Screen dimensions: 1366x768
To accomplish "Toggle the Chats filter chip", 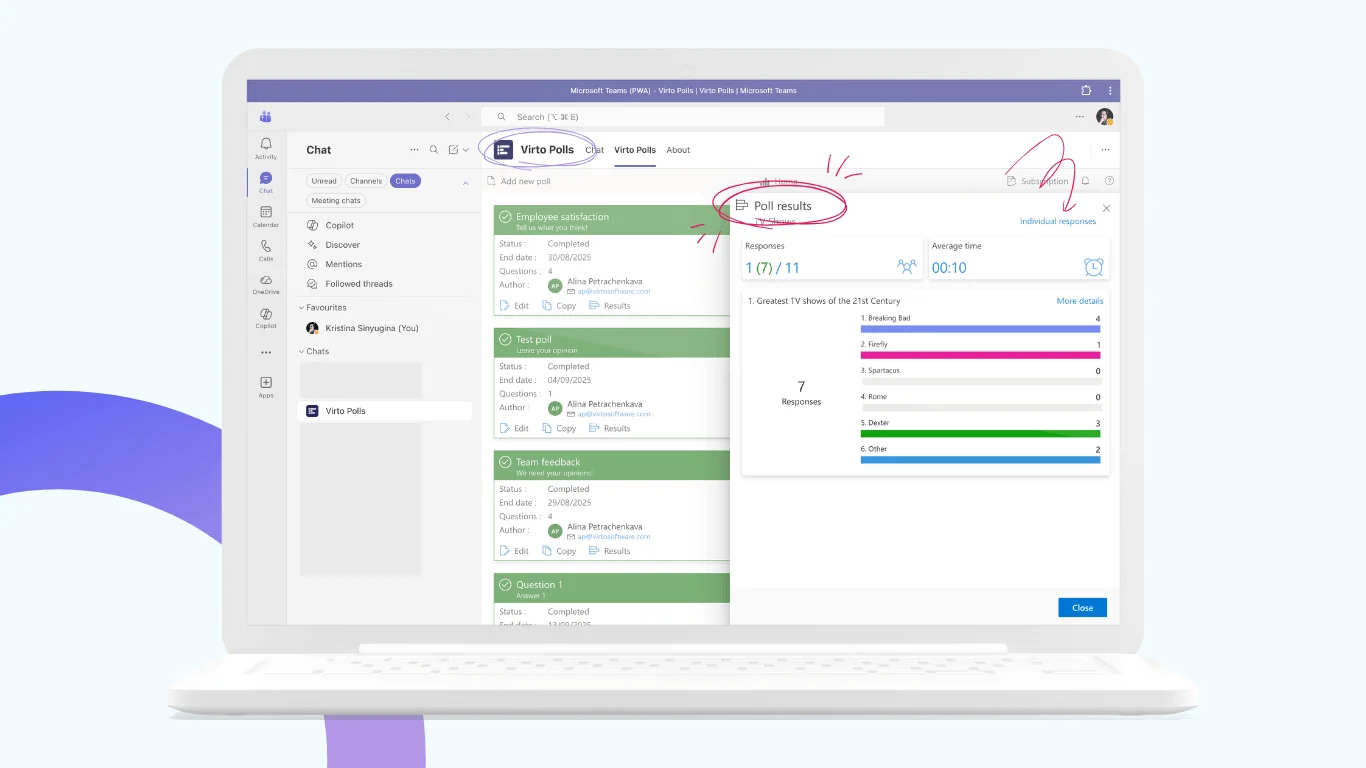I will pyautogui.click(x=405, y=181).
